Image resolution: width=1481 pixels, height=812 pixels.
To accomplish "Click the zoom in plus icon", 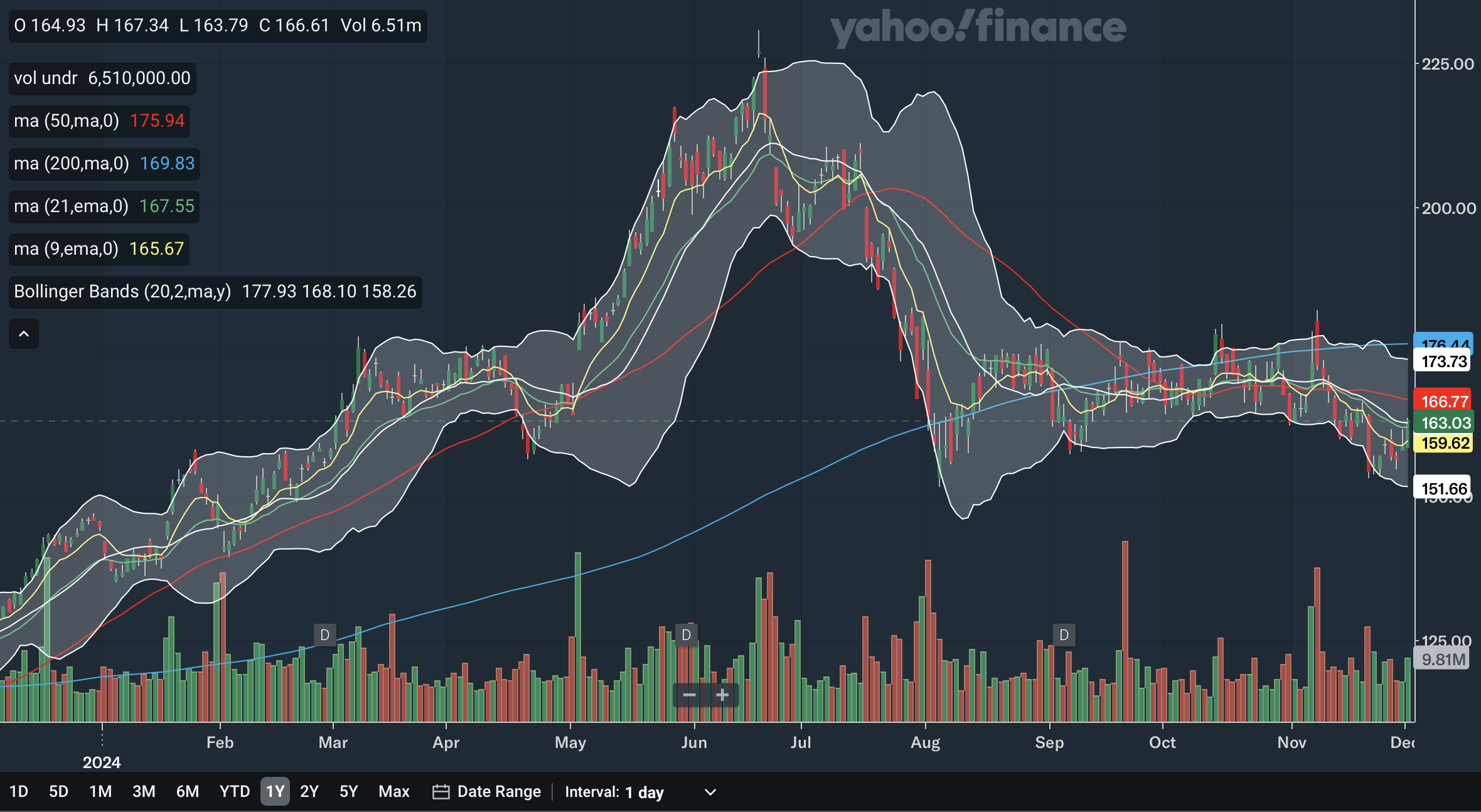I will point(722,695).
